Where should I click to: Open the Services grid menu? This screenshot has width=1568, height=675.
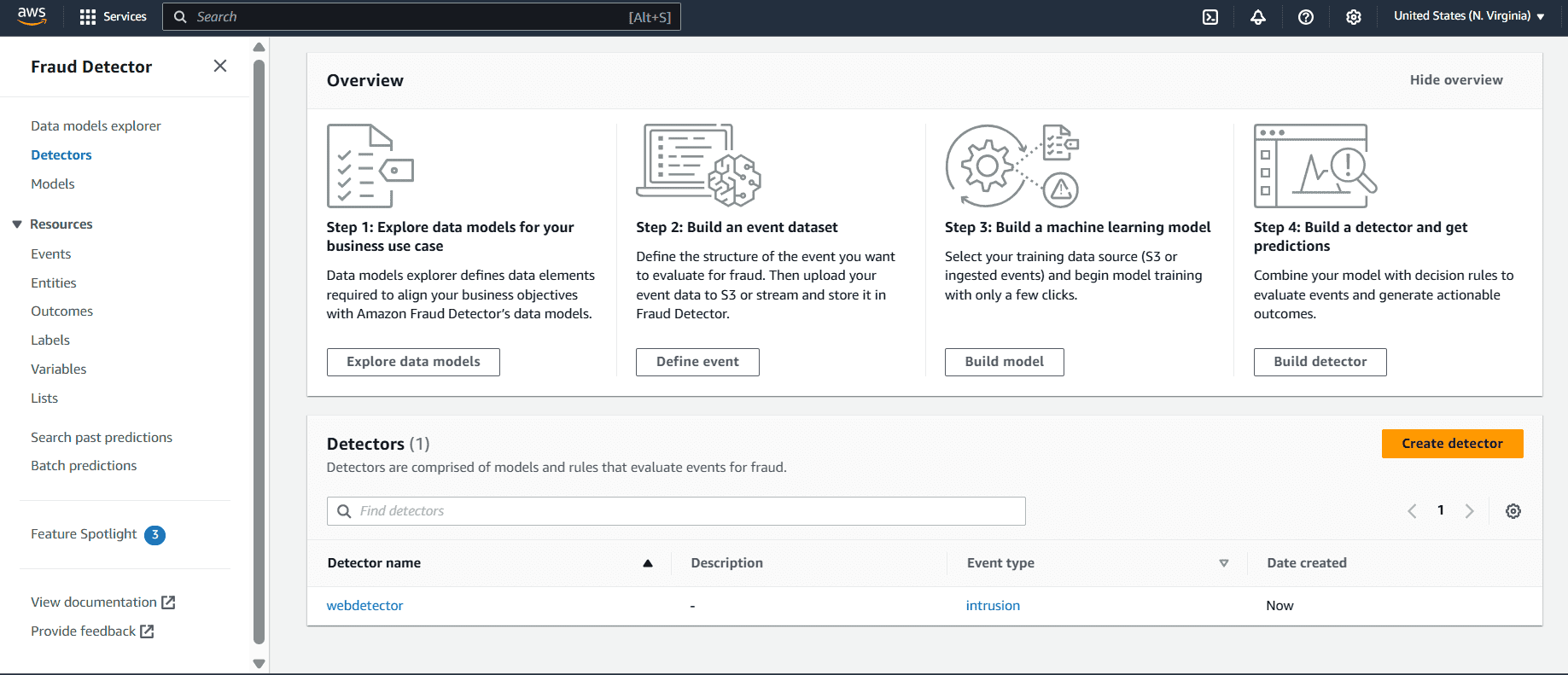(113, 17)
